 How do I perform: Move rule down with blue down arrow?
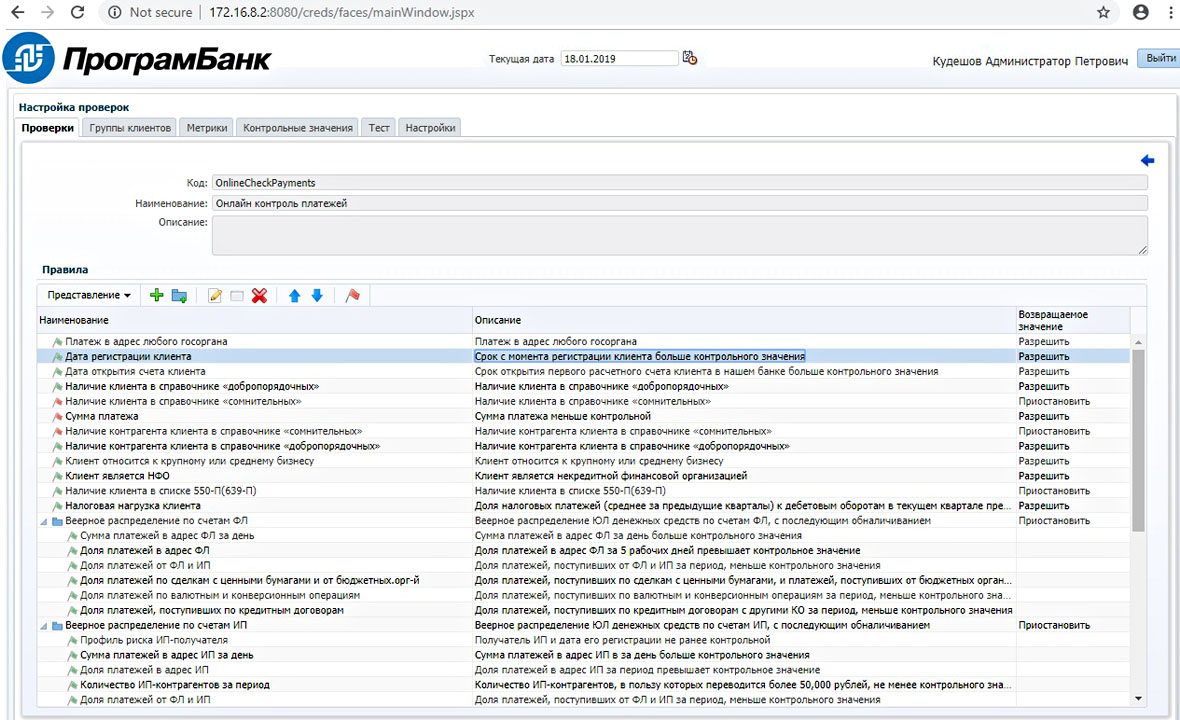[317, 295]
